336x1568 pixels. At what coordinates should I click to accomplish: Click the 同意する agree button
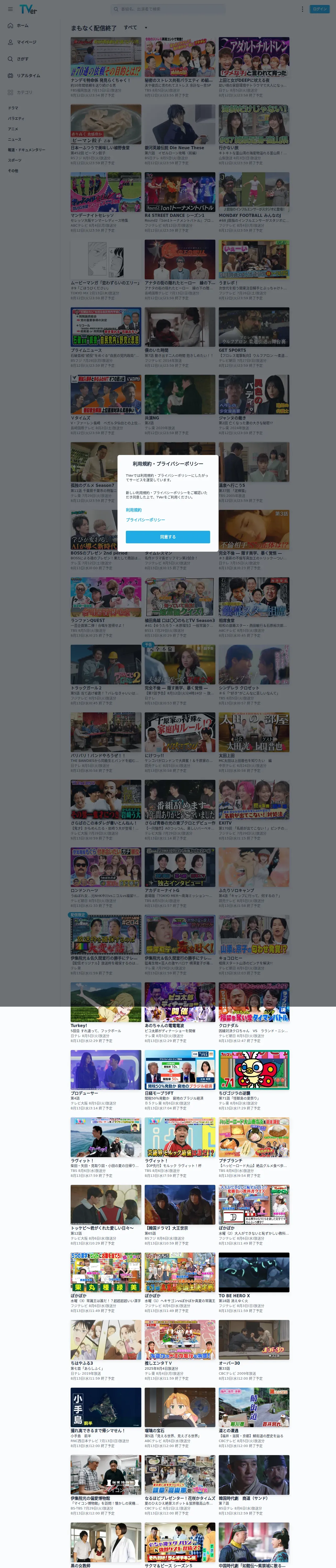(168, 537)
